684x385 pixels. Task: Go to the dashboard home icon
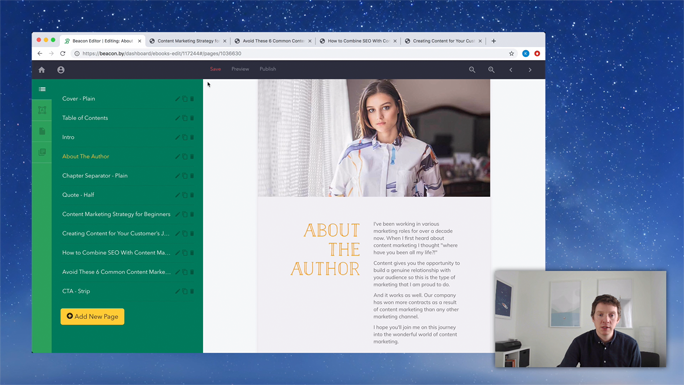tap(42, 70)
